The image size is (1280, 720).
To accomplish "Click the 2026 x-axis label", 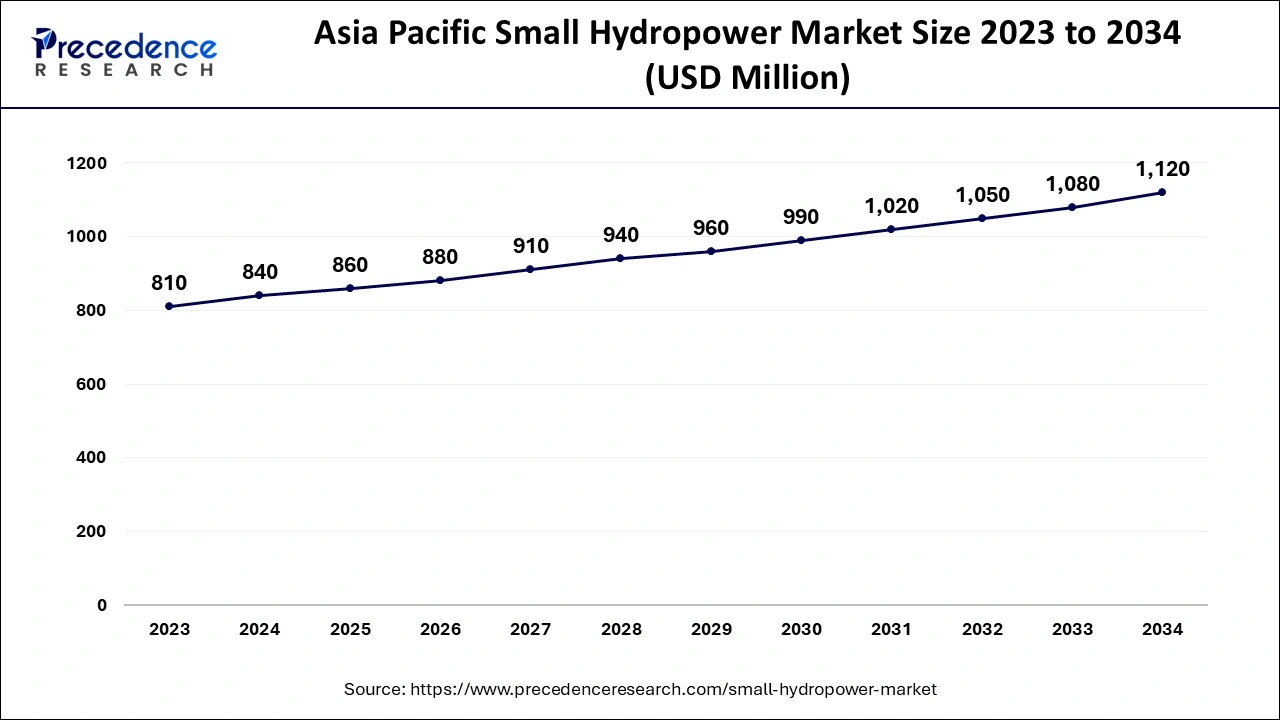I will coord(440,630).
